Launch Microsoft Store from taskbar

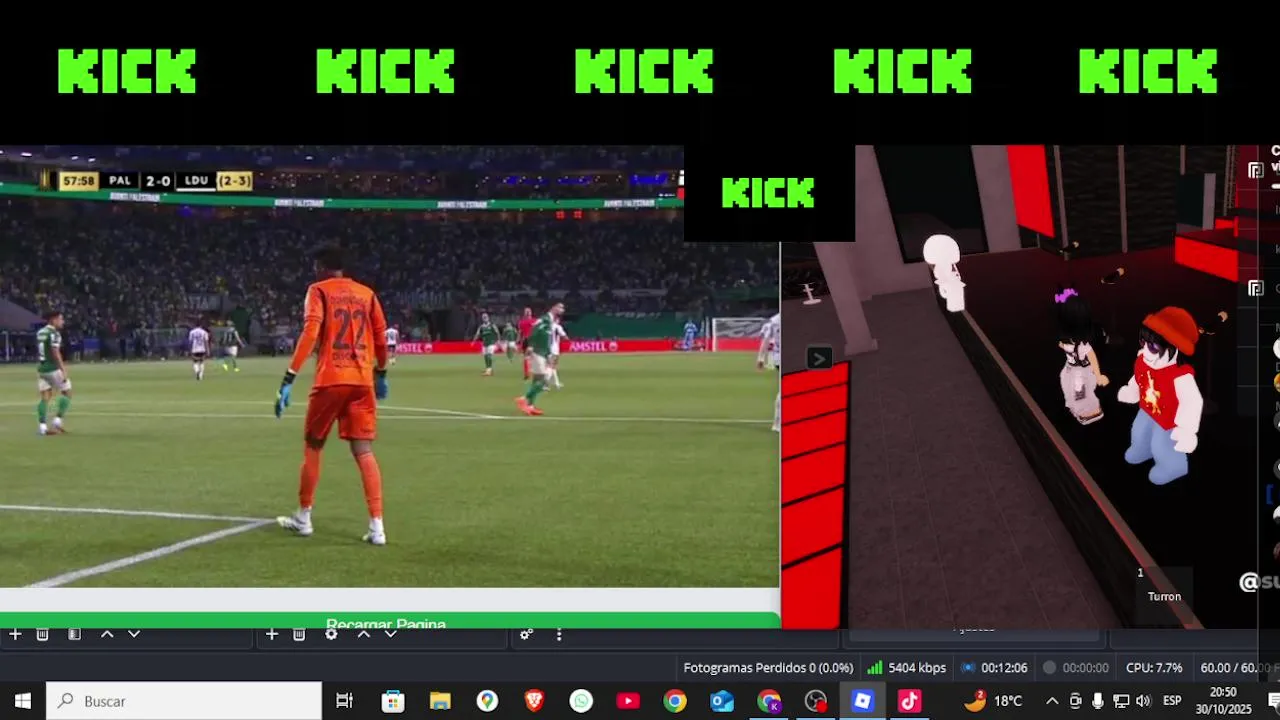pyautogui.click(x=393, y=701)
